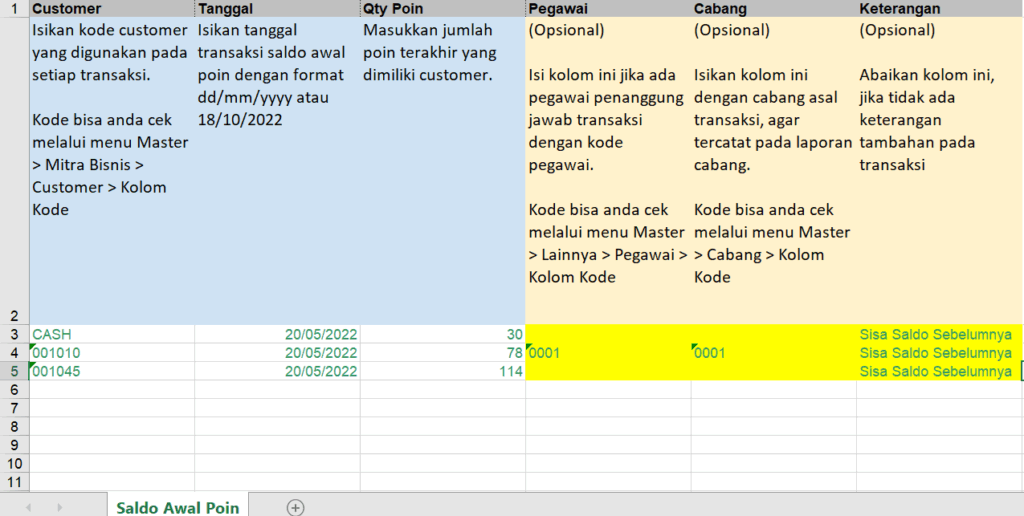Click the Qty Poin instruction cell

click(442, 171)
